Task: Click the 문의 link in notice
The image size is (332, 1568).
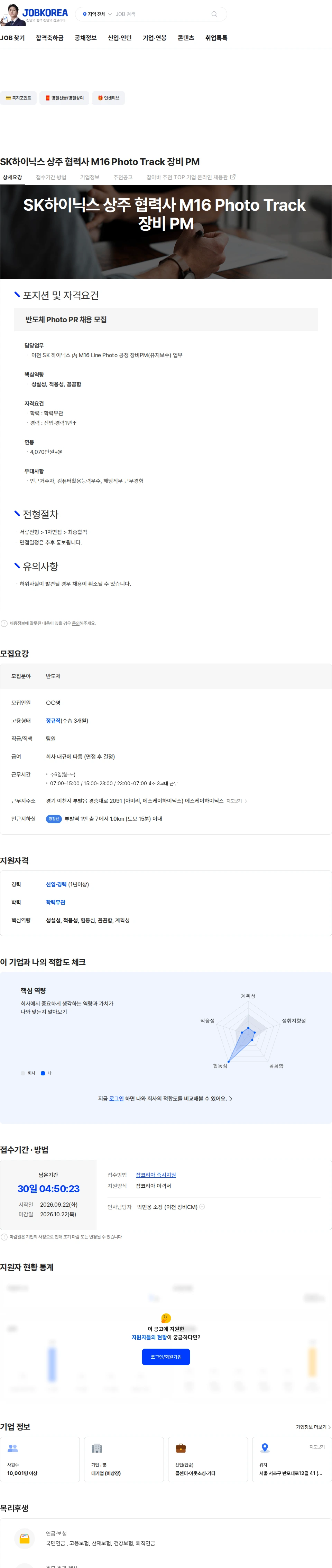Action: point(75,623)
